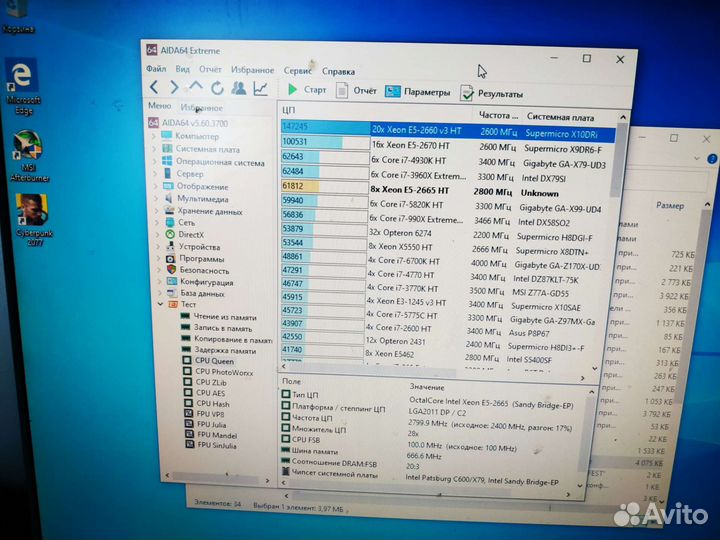Open Параметры settings button

(x=417, y=92)
